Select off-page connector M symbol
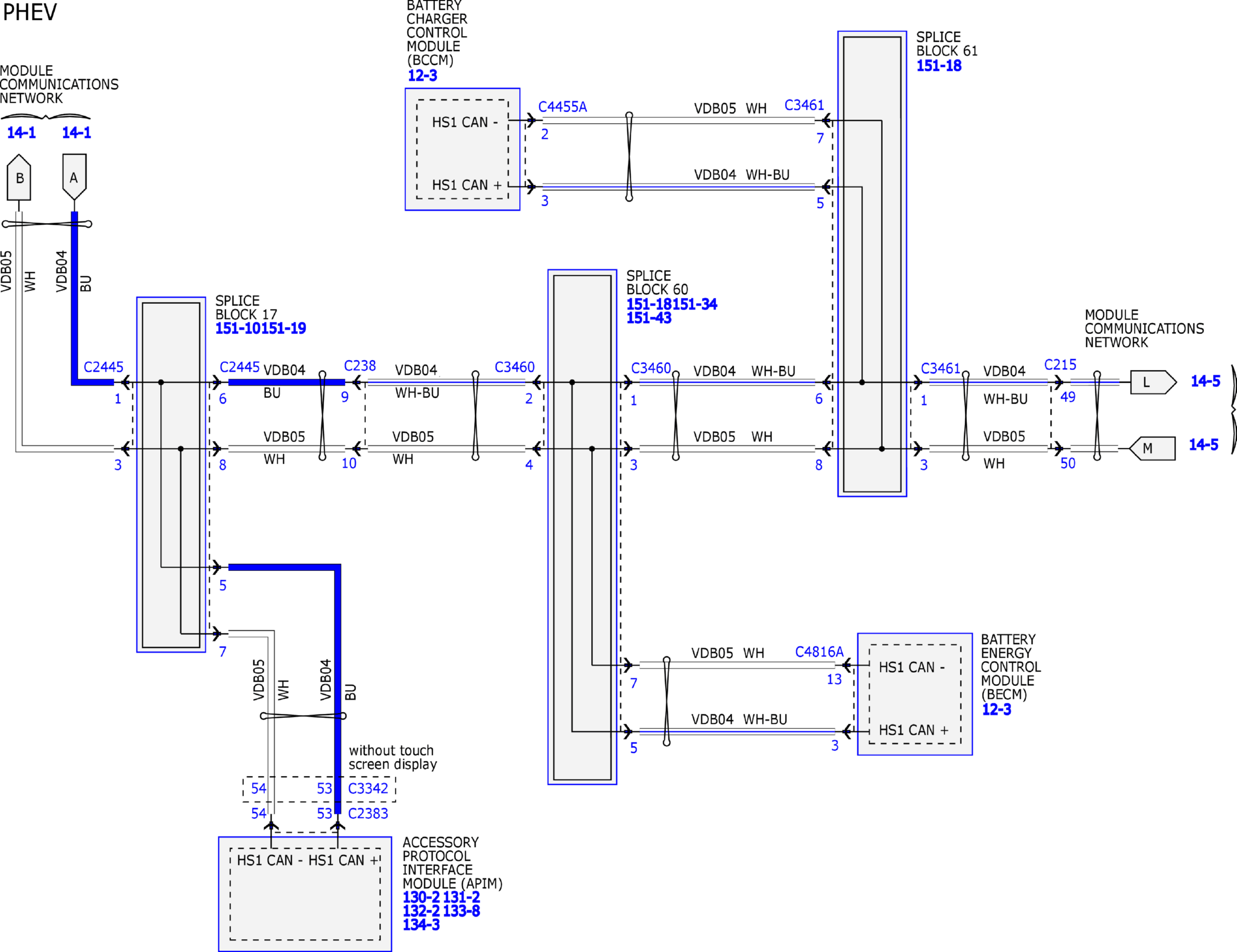Screen dimensions: 1237x952 pos(1152,448)
